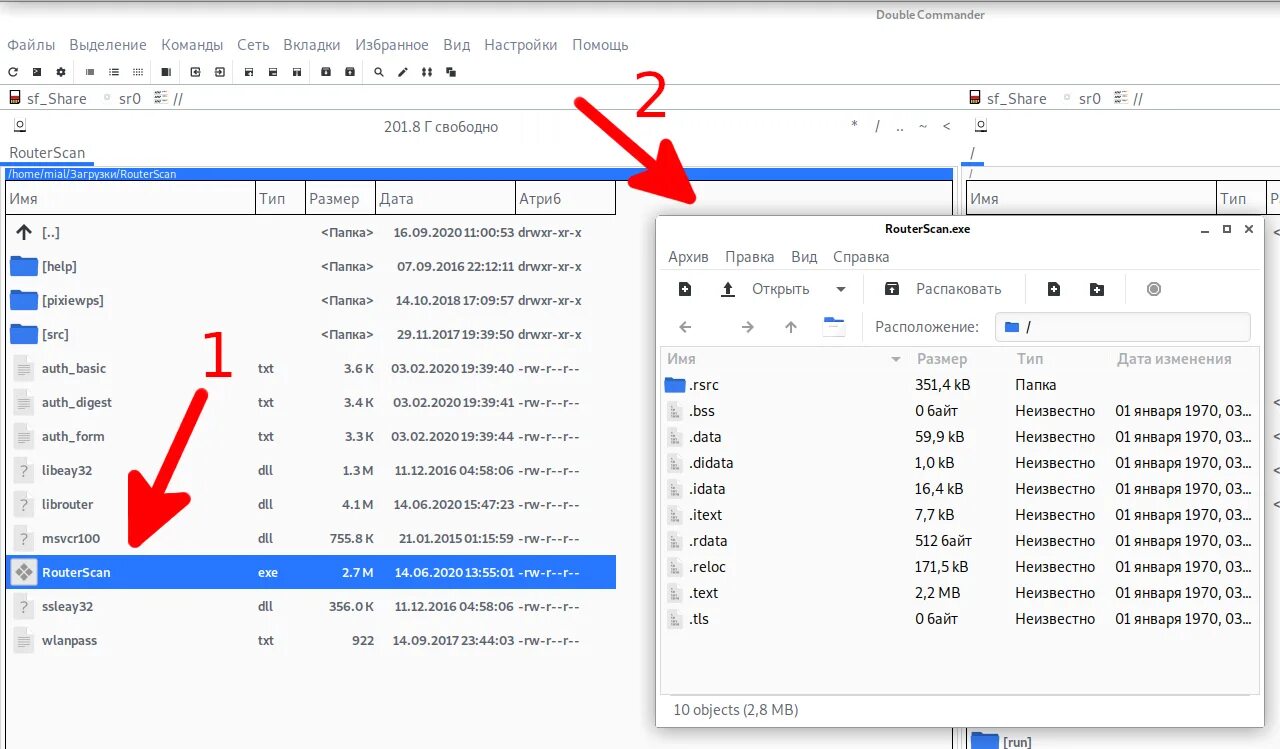Click the '~' home directory button

coord(923,126)
